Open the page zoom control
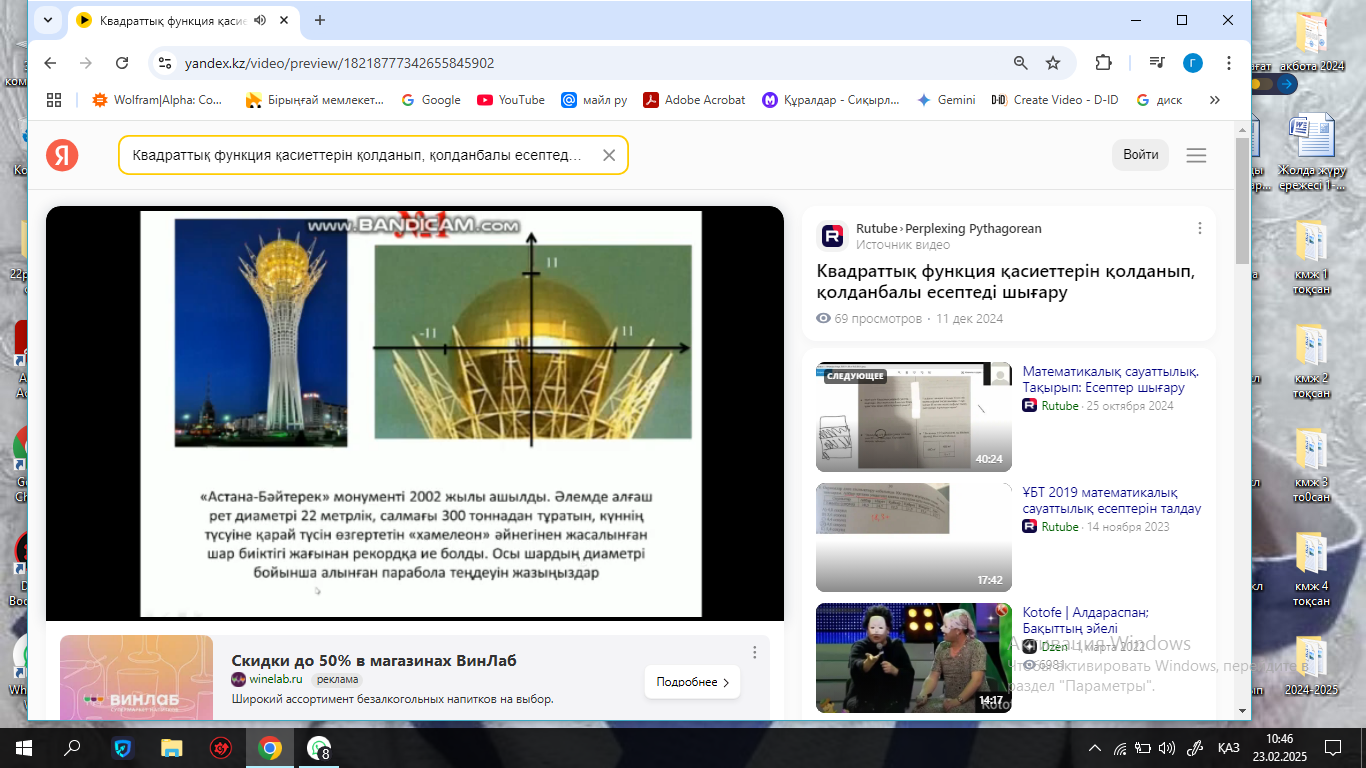1366x768 pixels. tap(1021, 63)
